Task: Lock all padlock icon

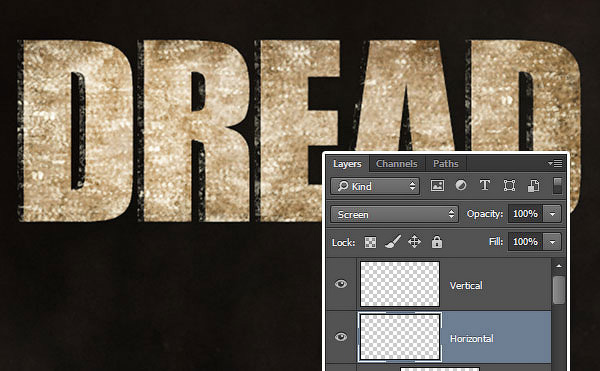Action: click(437, 242)
